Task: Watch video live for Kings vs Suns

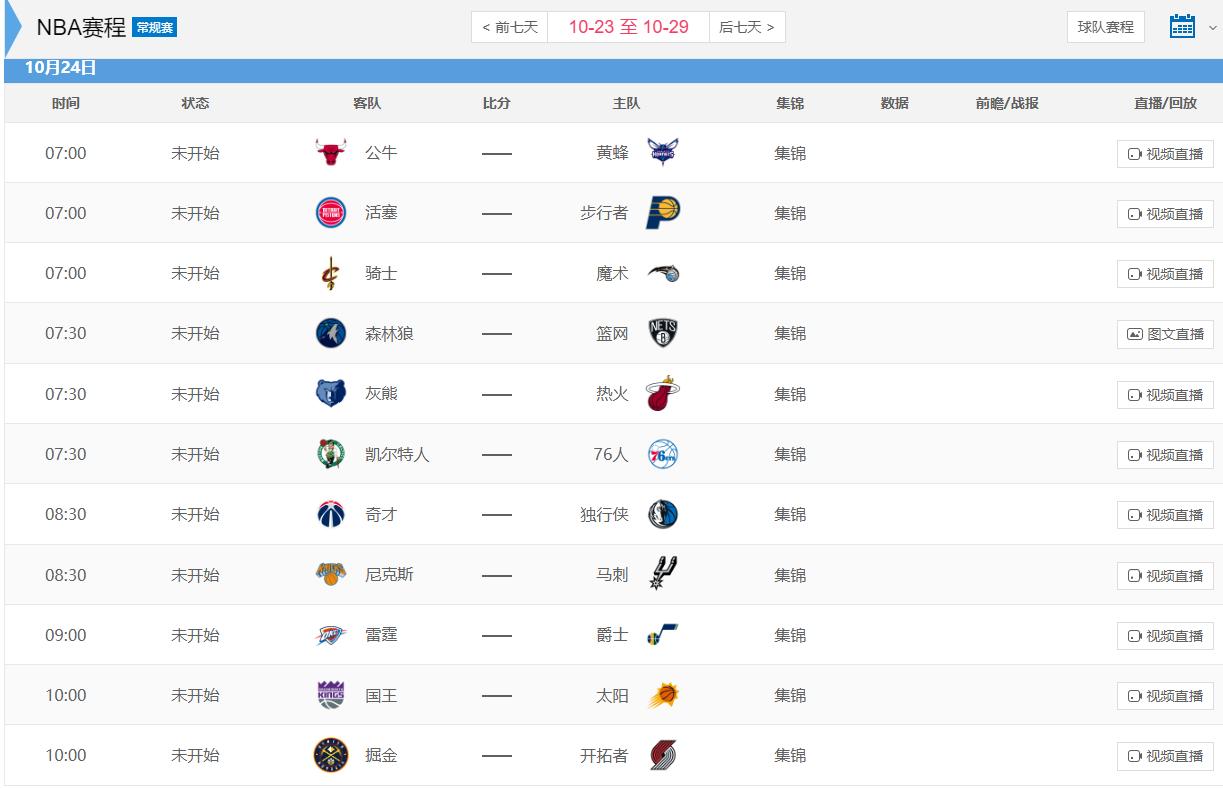Action: 1165,696
